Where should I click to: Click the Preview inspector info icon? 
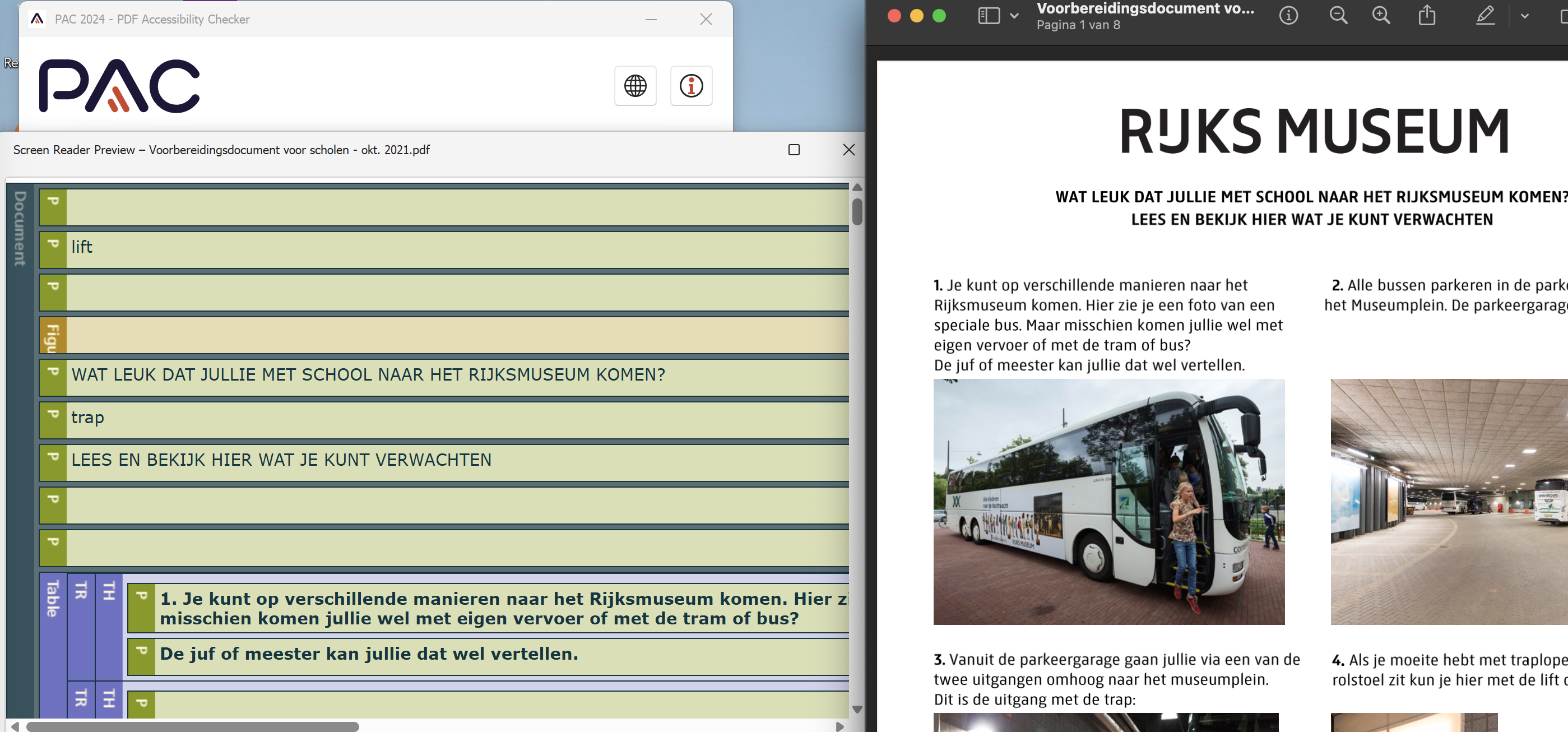tap(1288, 16)
